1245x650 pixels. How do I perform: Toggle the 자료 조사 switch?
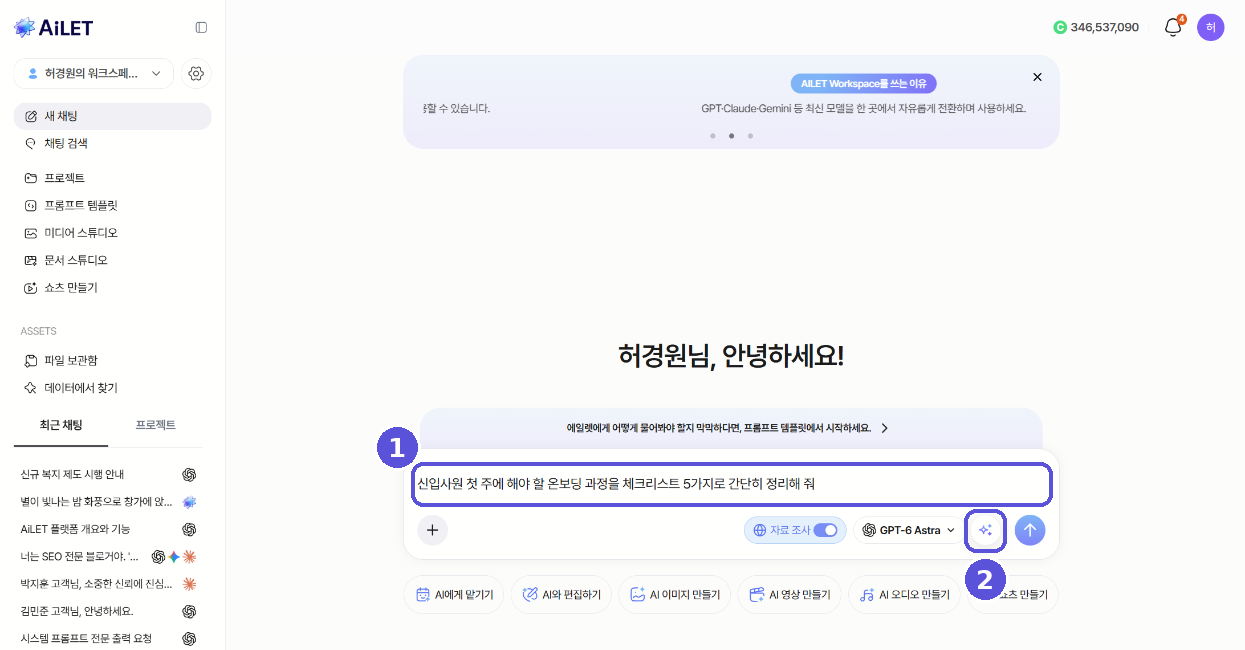tap(825, 530)
